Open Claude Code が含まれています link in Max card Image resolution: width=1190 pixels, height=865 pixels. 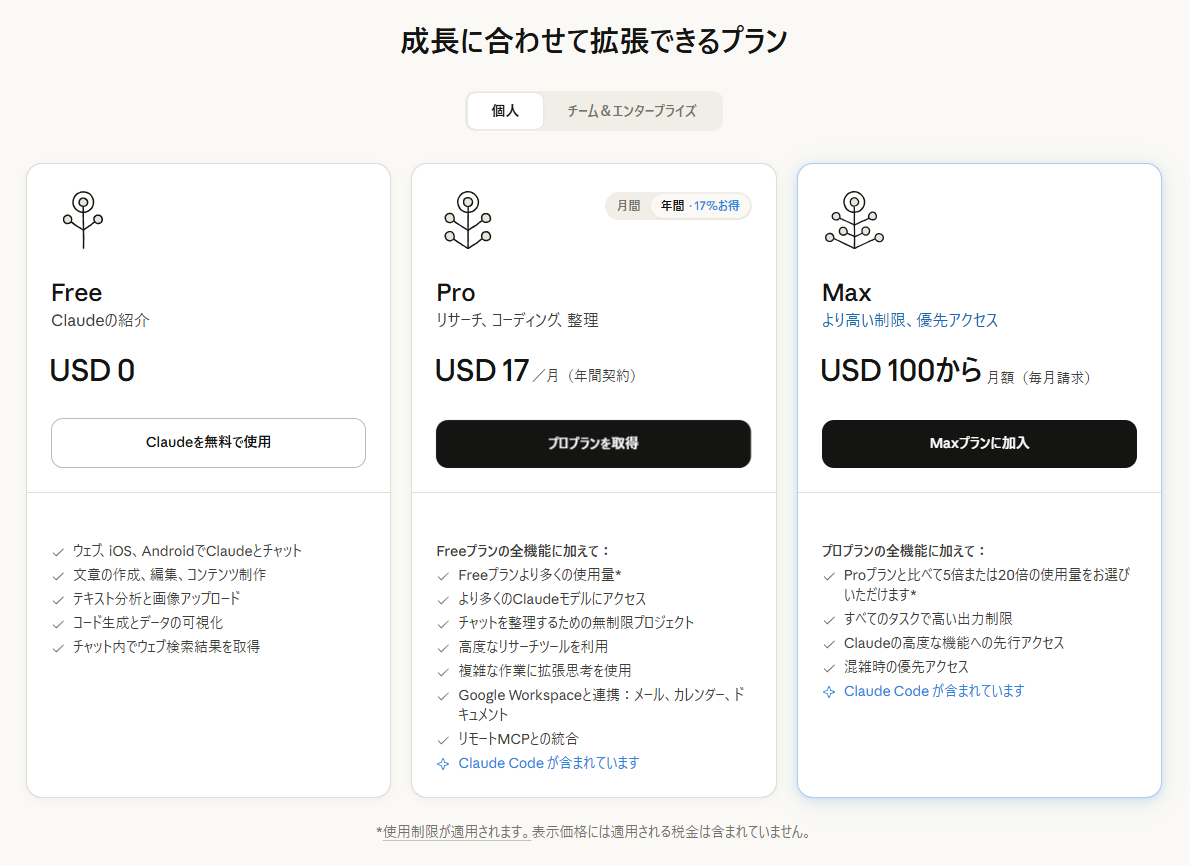click(933, 691)
